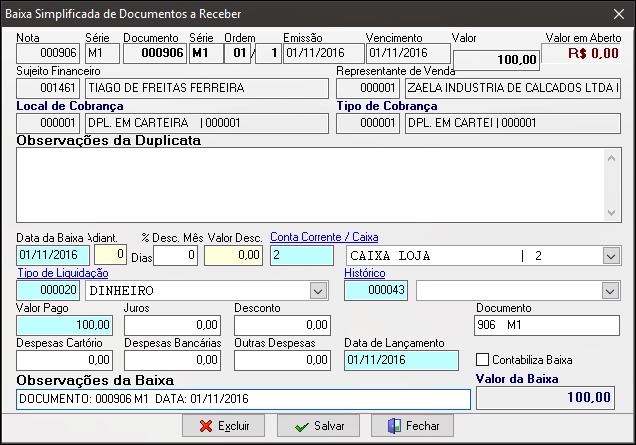Click the red X Excluir icon
The image size is (636, 445).
click(x=206, y=426)
